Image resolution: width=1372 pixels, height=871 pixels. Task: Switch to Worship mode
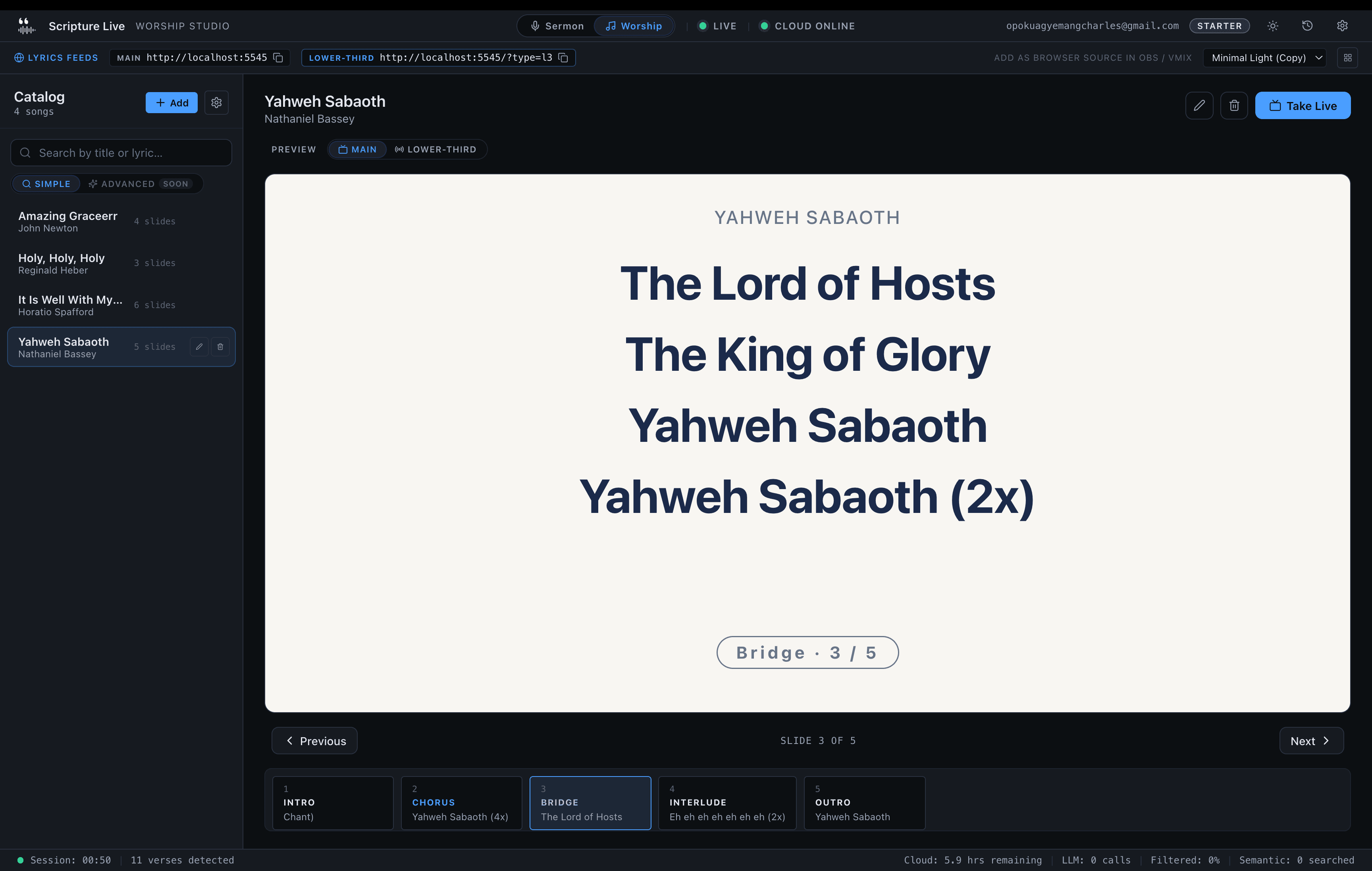pyautogui.click(x=634, y=26)
